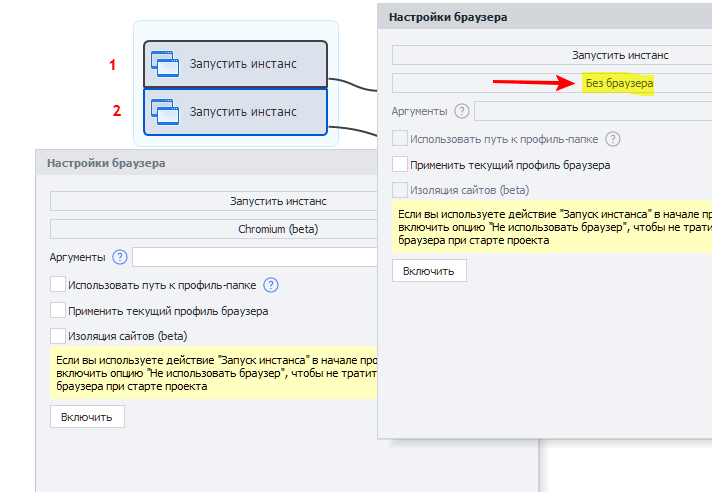Image resolution: width=712 pixels, height=492 pixels.
Task: Open 'Запустить инстанс' action dropdown in left panel
Action: [213, 201]
